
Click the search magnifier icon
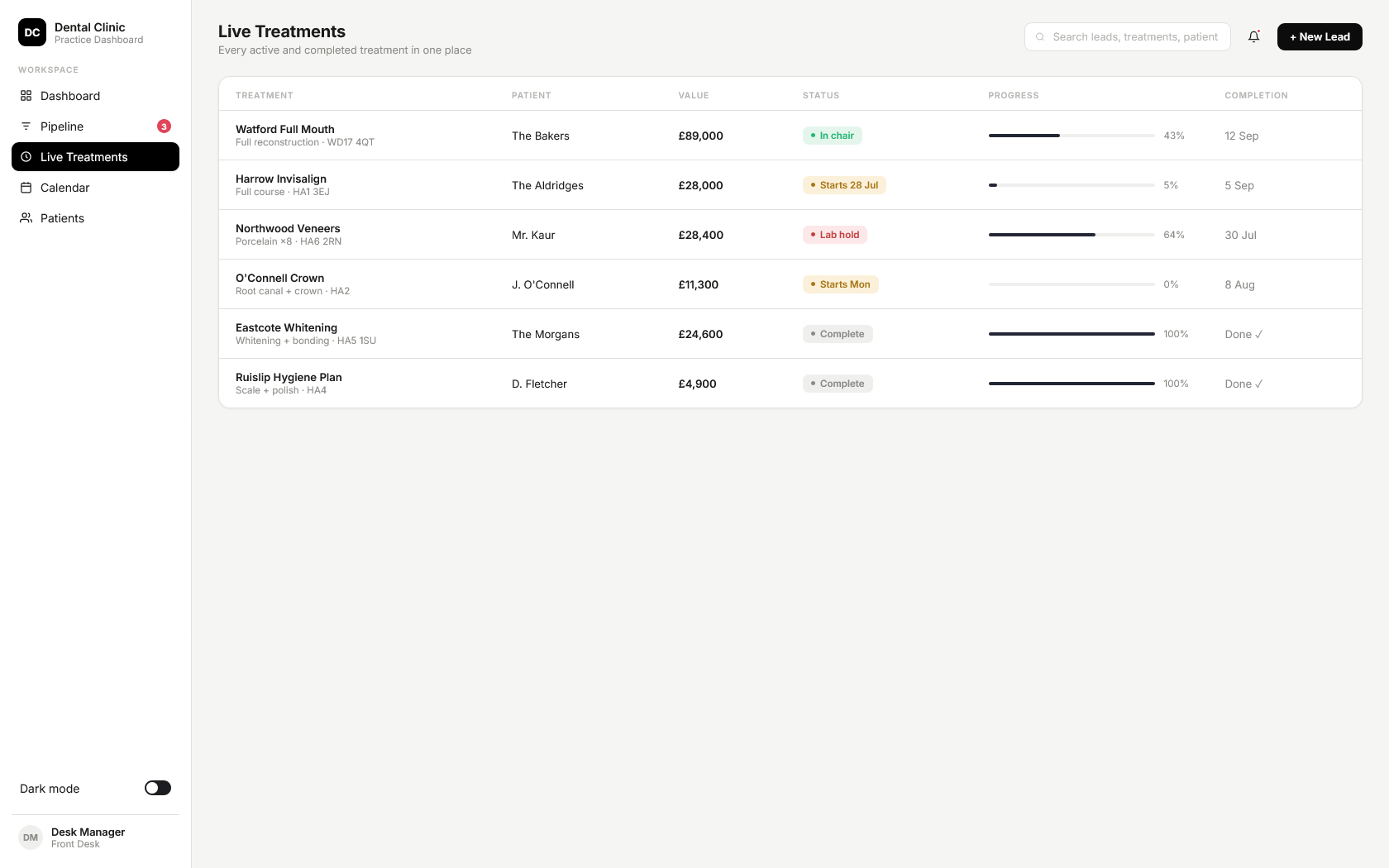click(x=1040, y=36)
